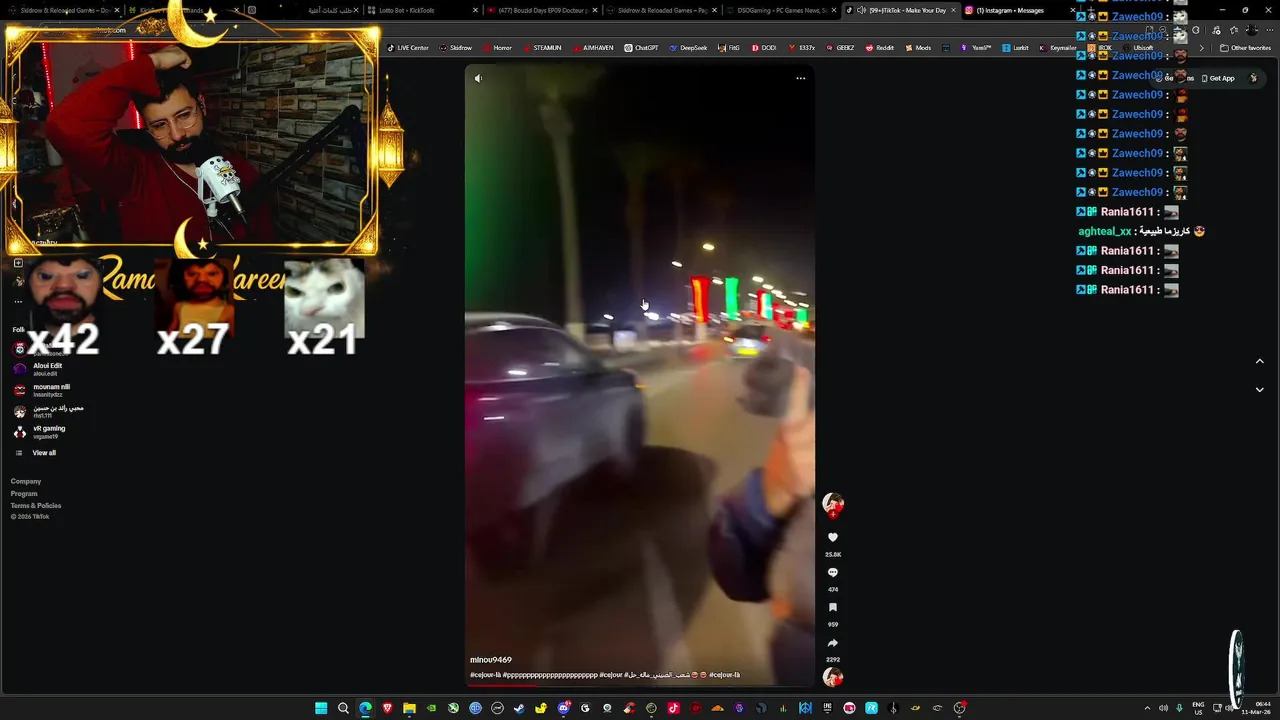Switch to the TikTok Make Your Day tab
This screenshot has width=1280, height=720.
coord(900,10)
